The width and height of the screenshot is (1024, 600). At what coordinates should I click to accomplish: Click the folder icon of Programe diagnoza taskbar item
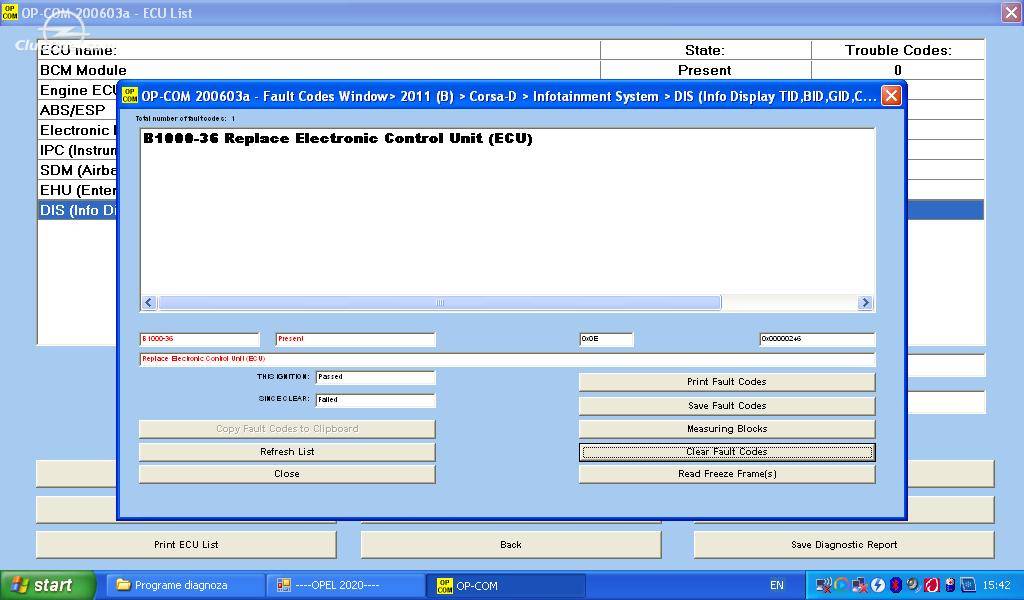pyautogui.click(x=123, y=585)
